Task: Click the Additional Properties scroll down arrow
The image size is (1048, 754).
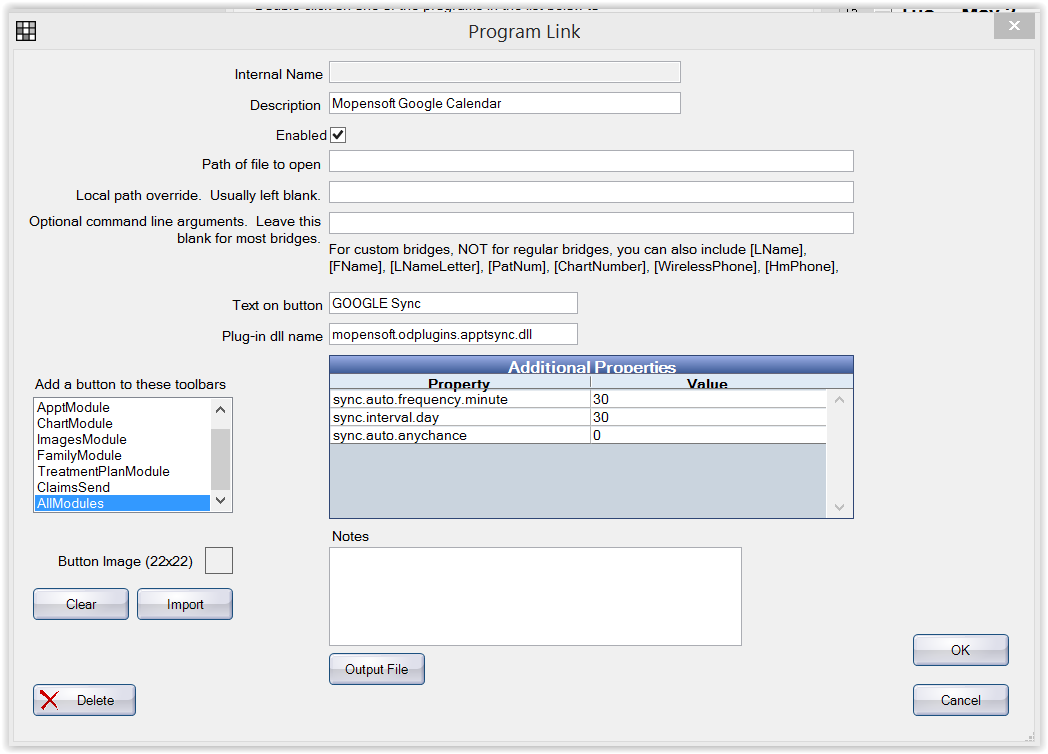Action: click(839, 507)
